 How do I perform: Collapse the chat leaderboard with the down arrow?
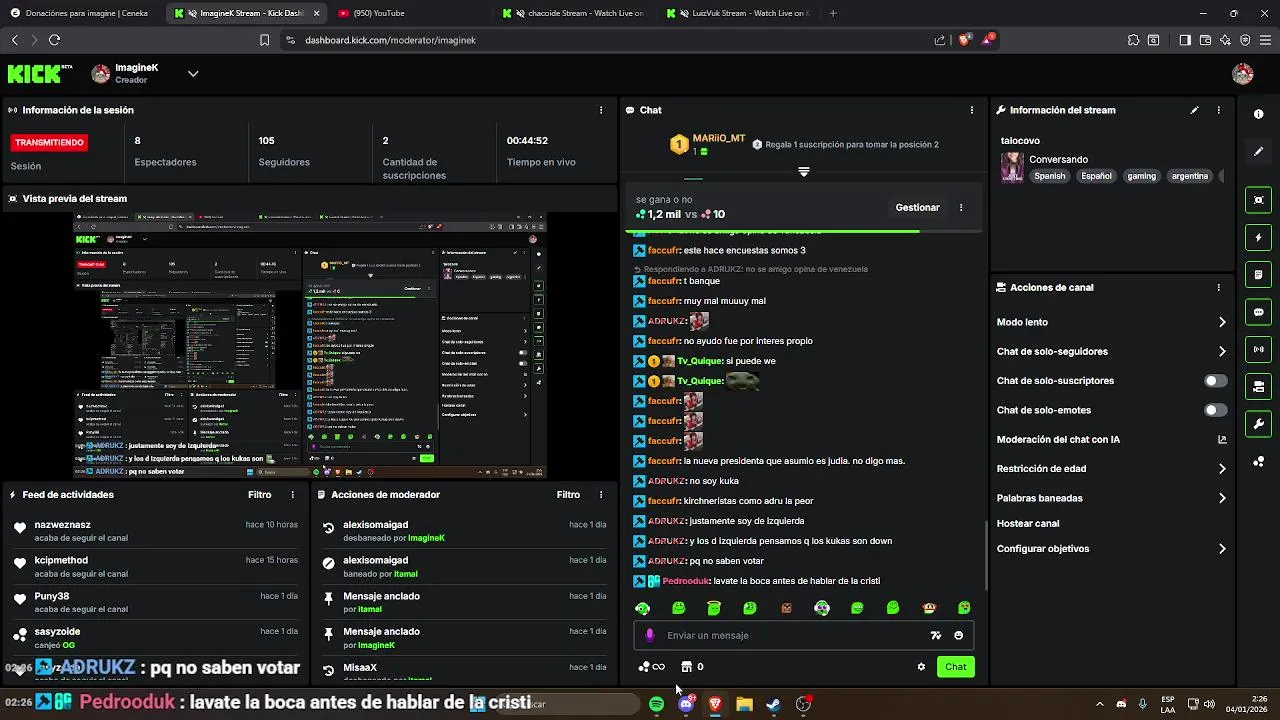803,172
